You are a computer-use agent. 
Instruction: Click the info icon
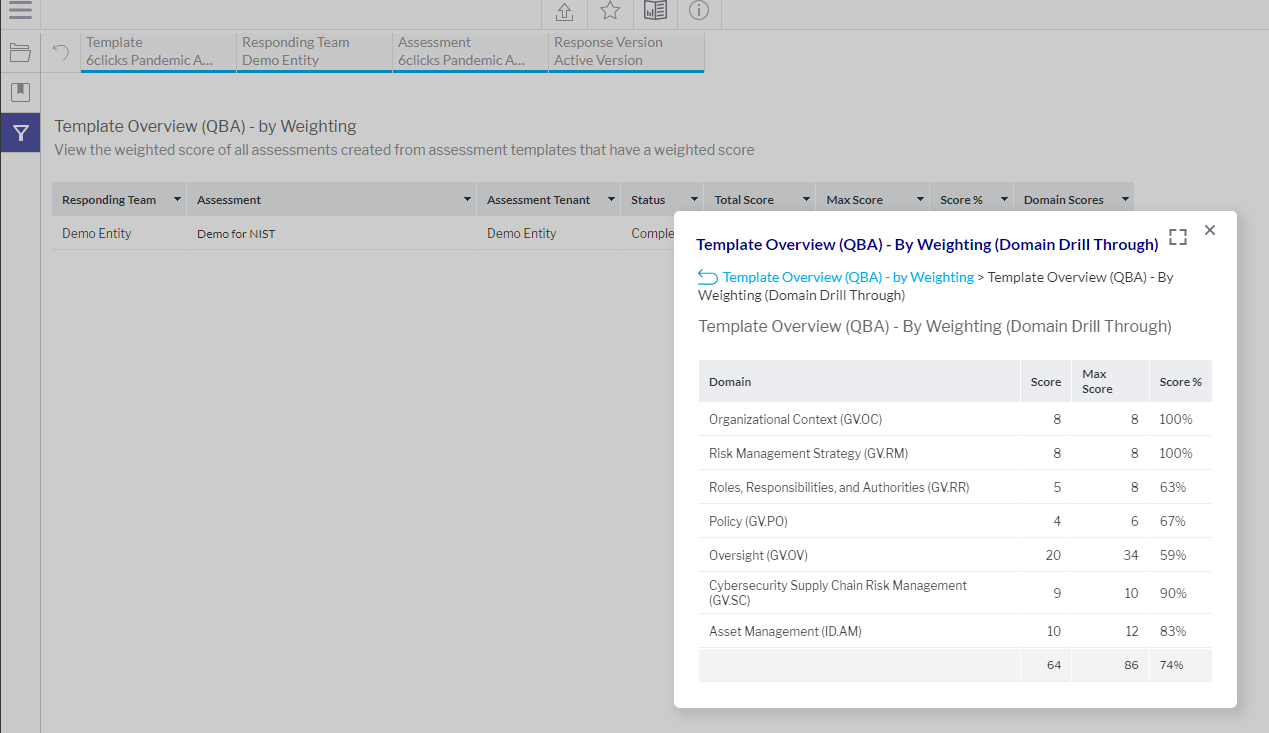point(699,11)
